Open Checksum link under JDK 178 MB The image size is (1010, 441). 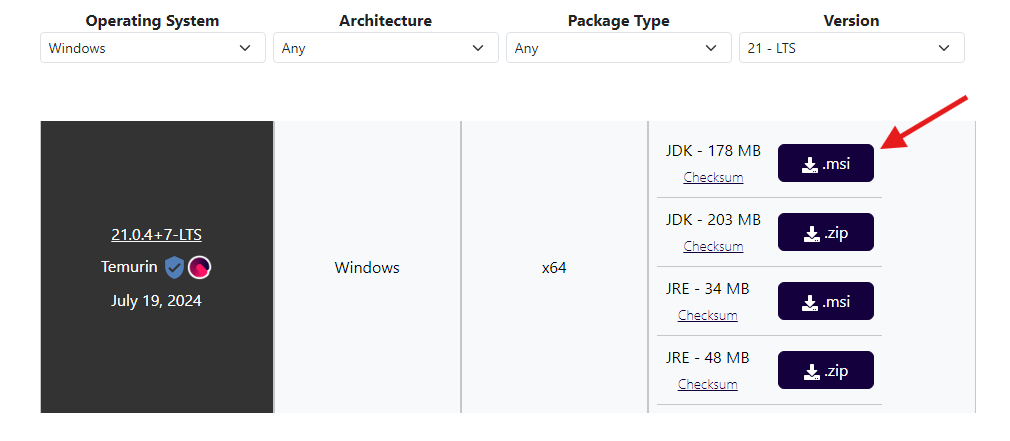713,177
